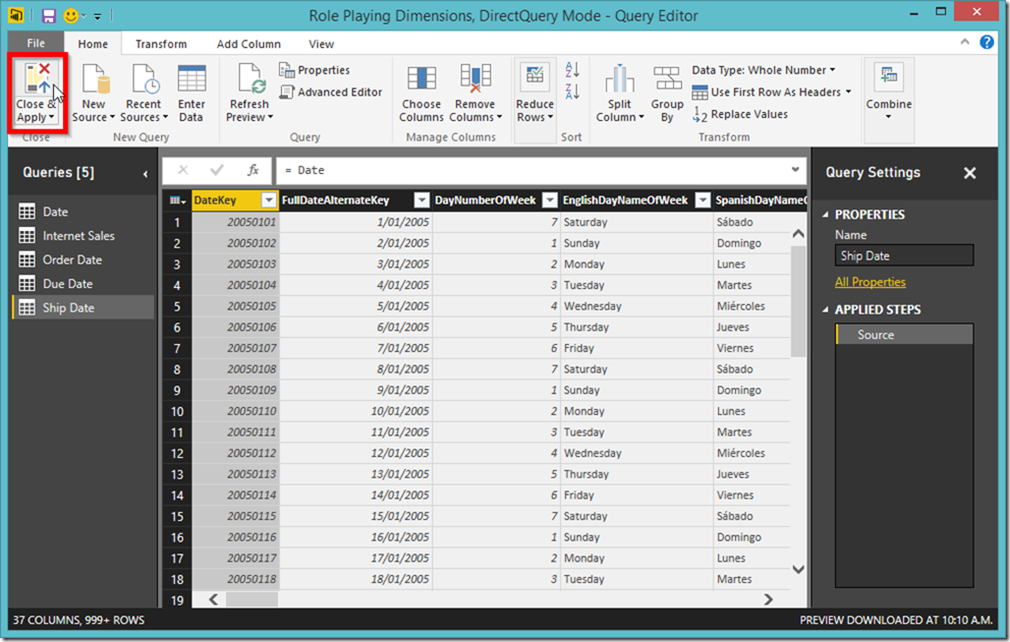Screen dimensions: 1010x642
Task: Click cell 20050101 in DateKey column
Action: coord(236,222)
